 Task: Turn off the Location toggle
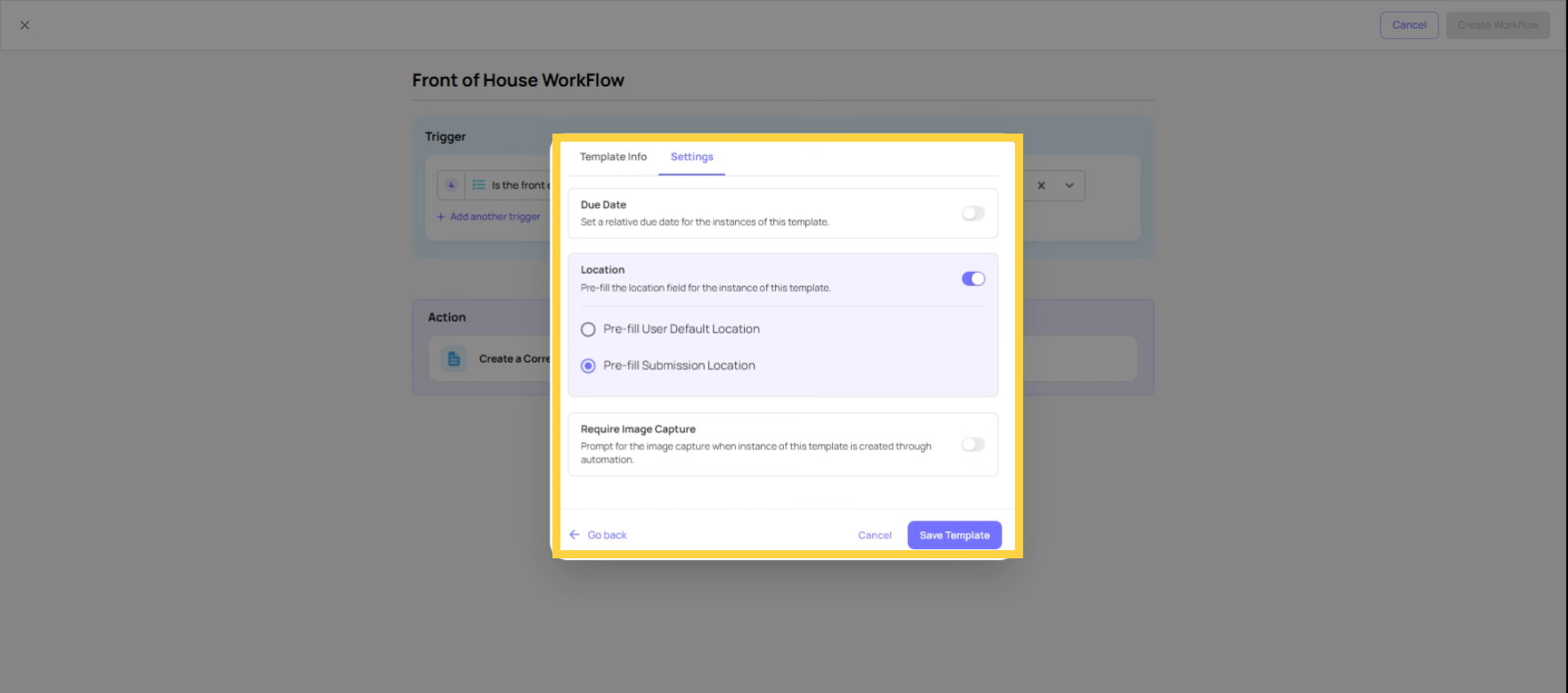tap(973, 279)
